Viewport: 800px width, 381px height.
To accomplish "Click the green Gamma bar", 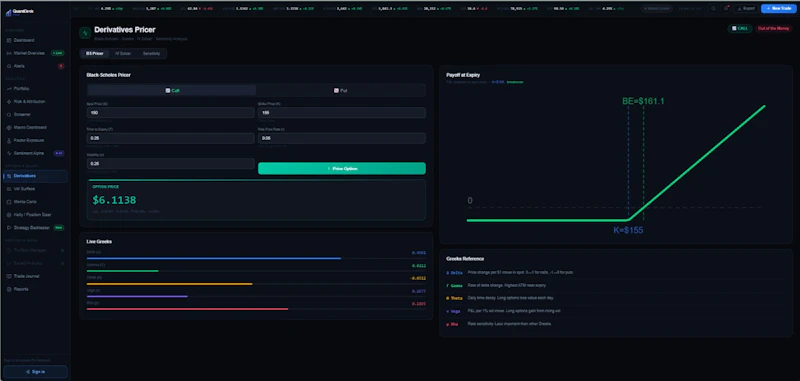I will click(x=122, y=271).
